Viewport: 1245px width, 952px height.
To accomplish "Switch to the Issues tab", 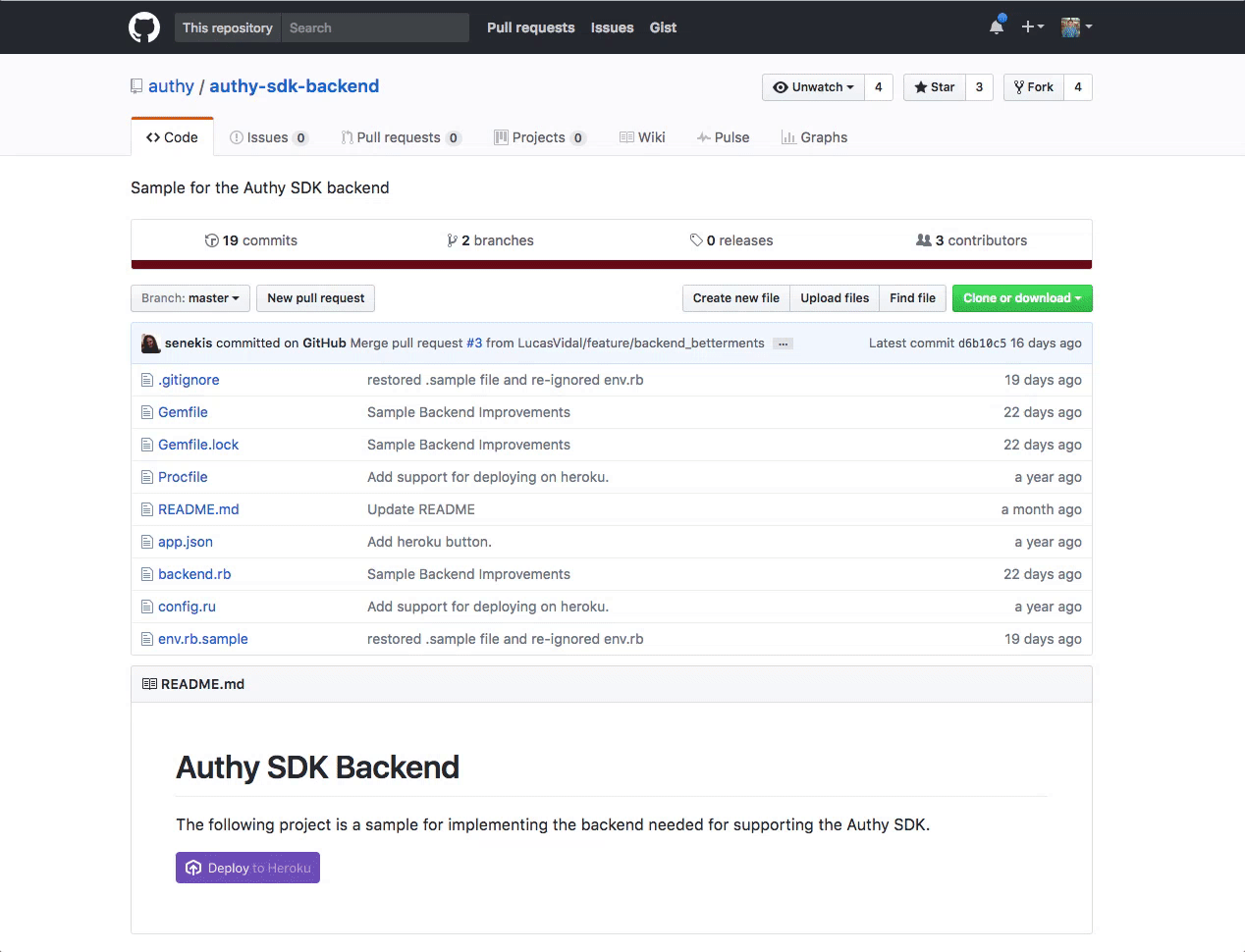I will click(268, 137).
